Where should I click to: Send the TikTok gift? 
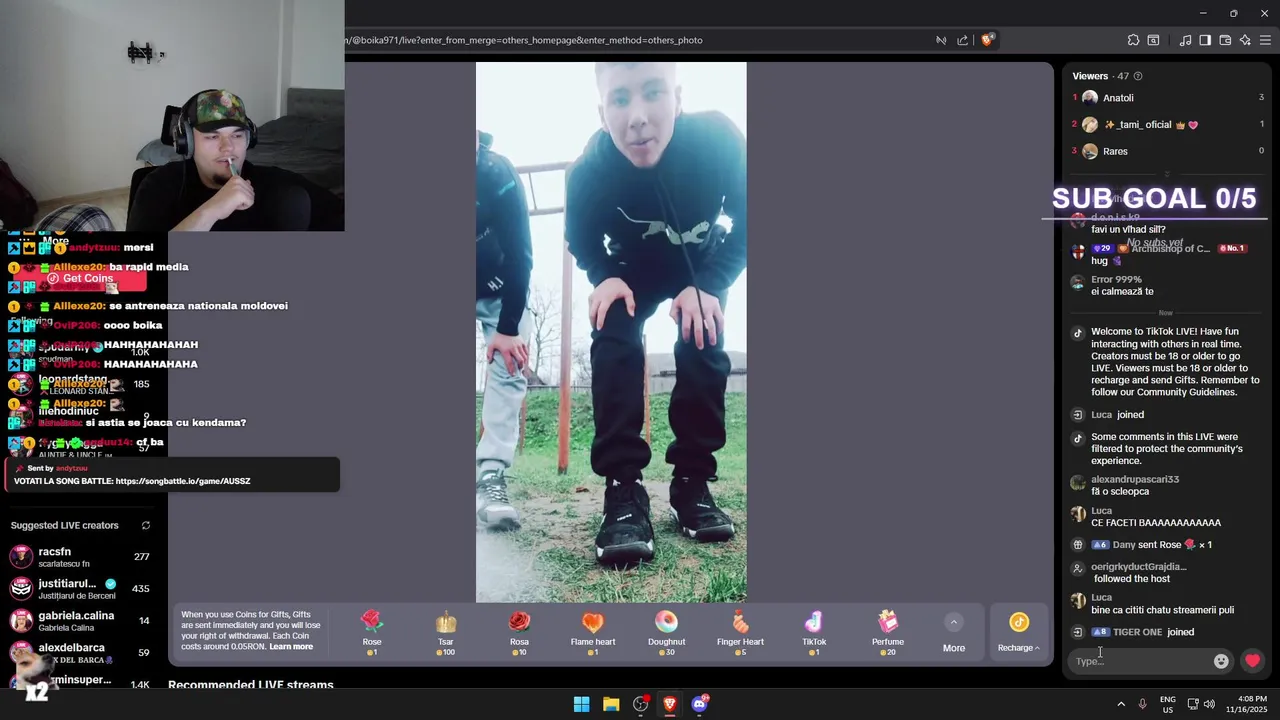tap(814, 633)
